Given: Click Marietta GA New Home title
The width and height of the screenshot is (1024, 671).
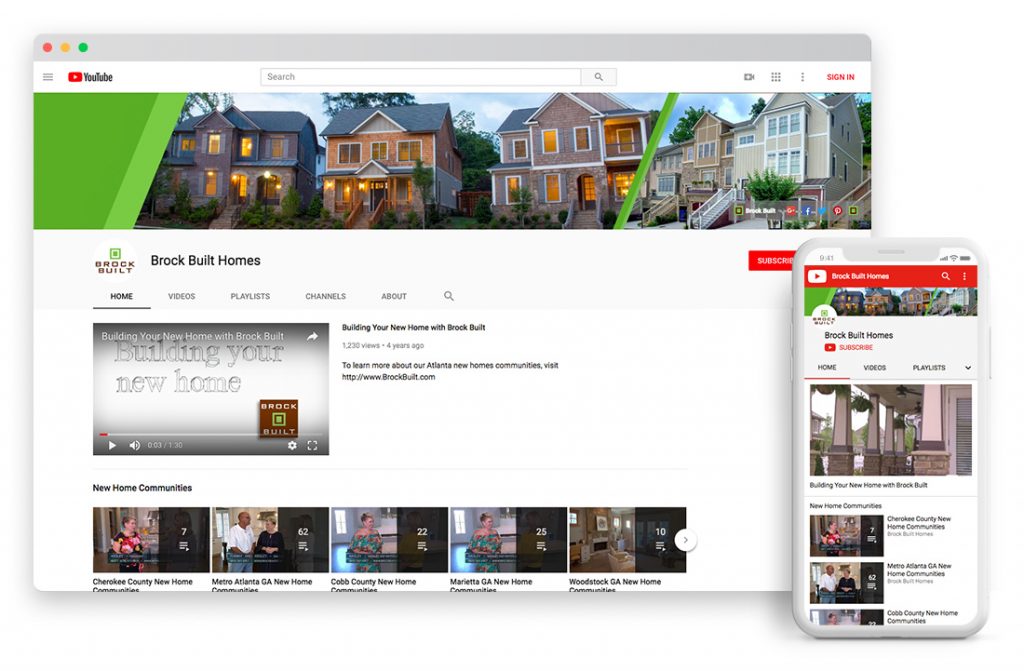Looking at the screenshot, I should 491,585.
